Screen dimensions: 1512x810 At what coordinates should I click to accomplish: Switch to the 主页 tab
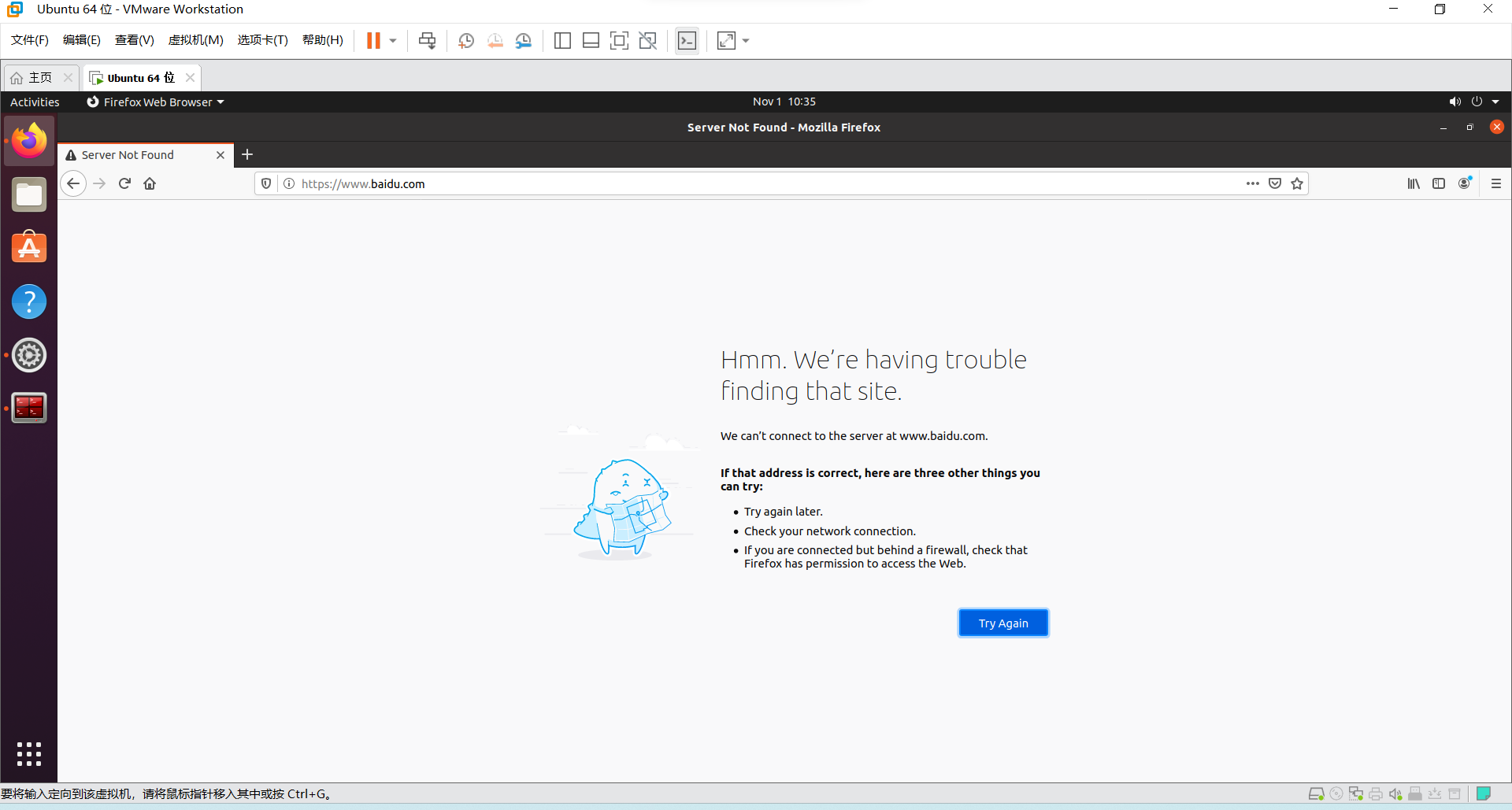[x=41, y=77]
